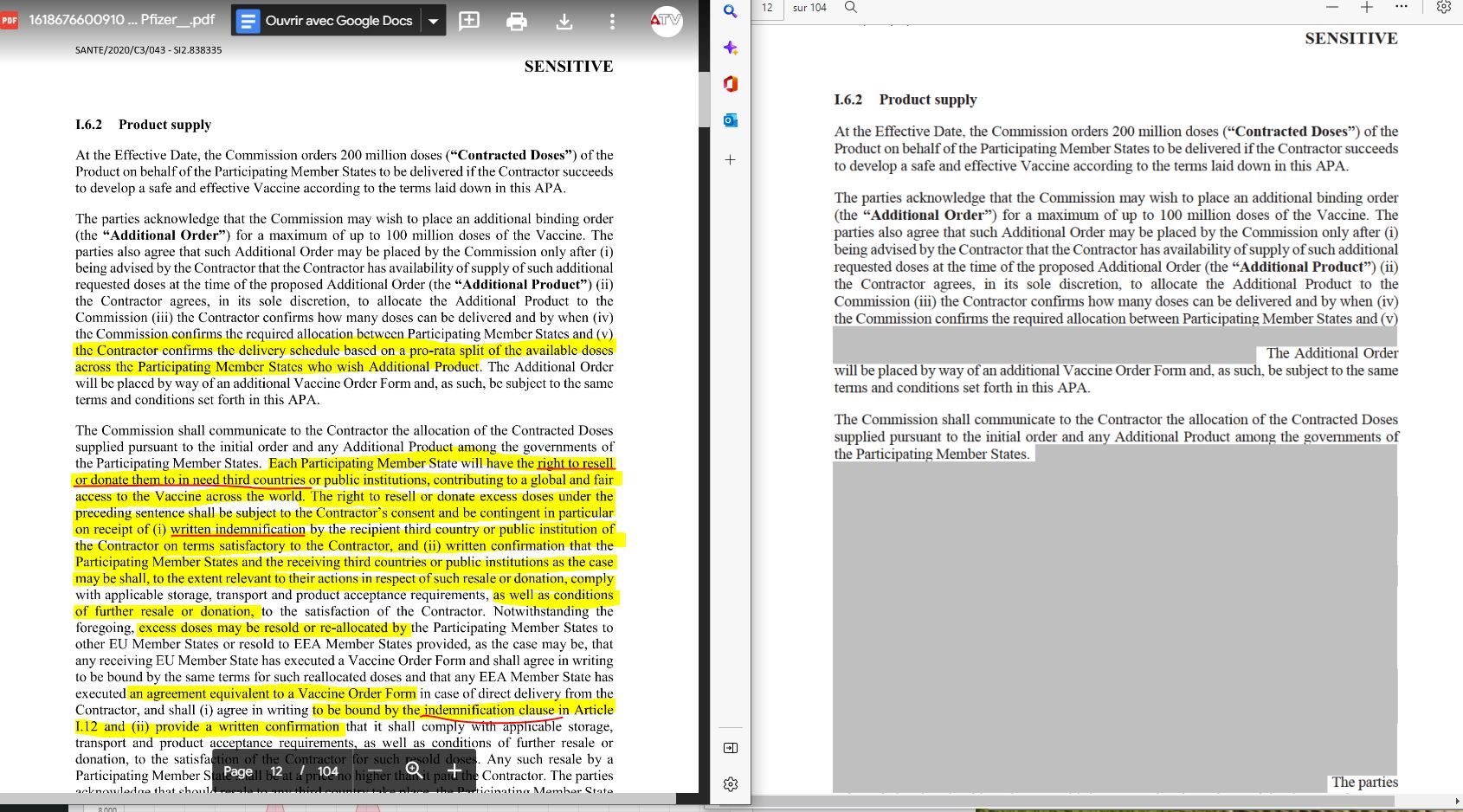Print the Pfizer PDF document
1463x812 pixels.
tap(517, 21)
